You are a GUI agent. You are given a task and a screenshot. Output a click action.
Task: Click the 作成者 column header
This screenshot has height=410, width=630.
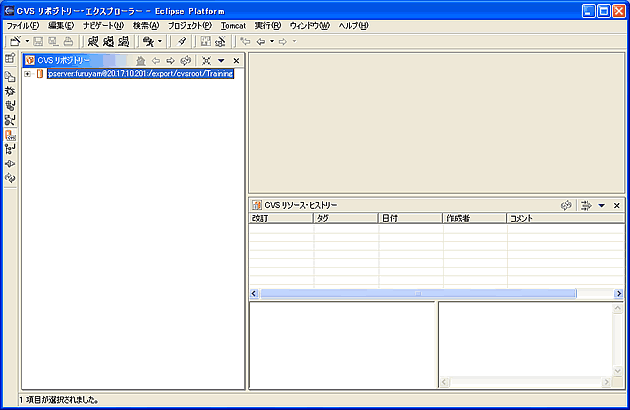tap(473, 217)
